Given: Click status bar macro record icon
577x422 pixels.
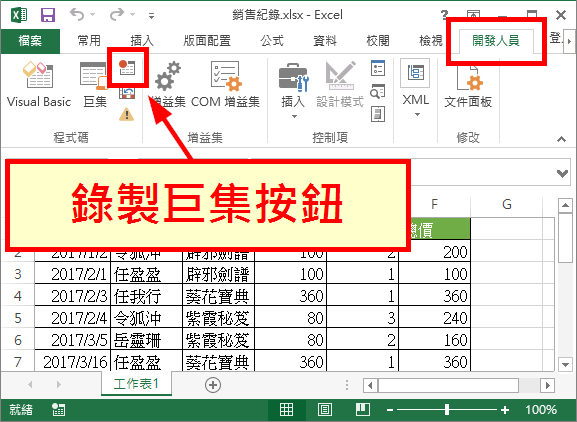Looking at the screenshot, I should pos(59,409).
